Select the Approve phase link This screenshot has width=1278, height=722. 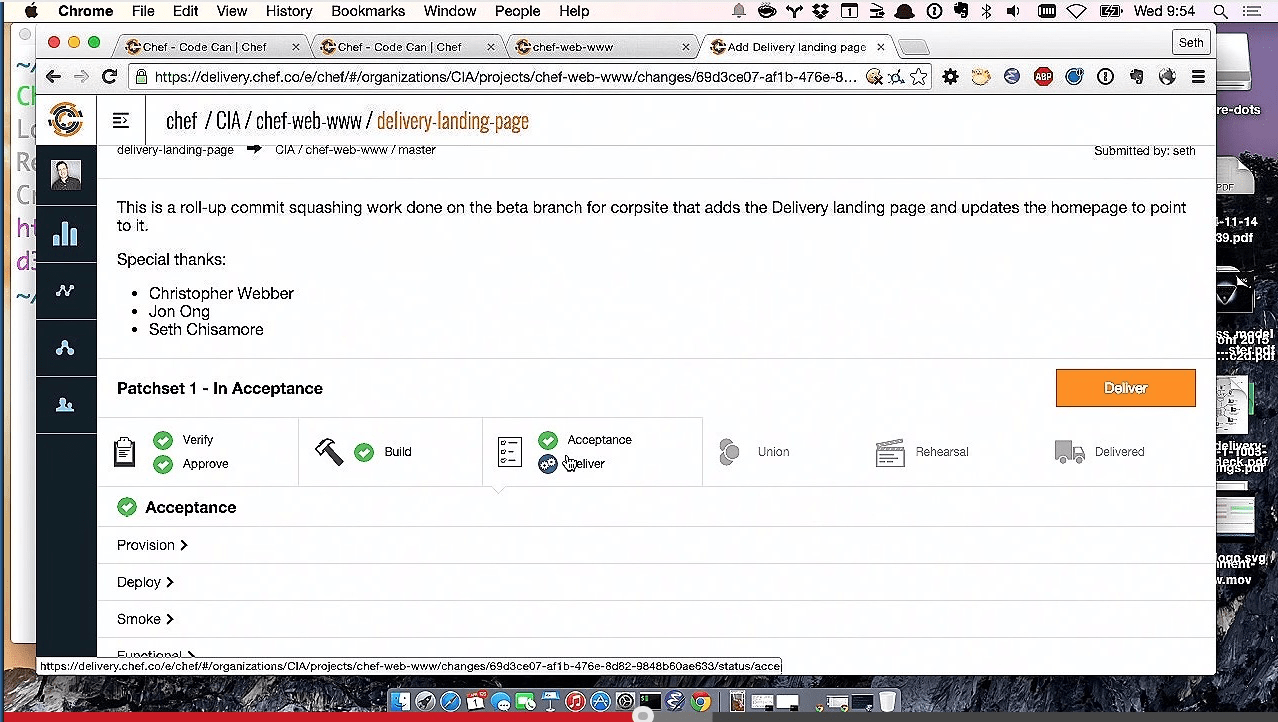coord(205,464)
